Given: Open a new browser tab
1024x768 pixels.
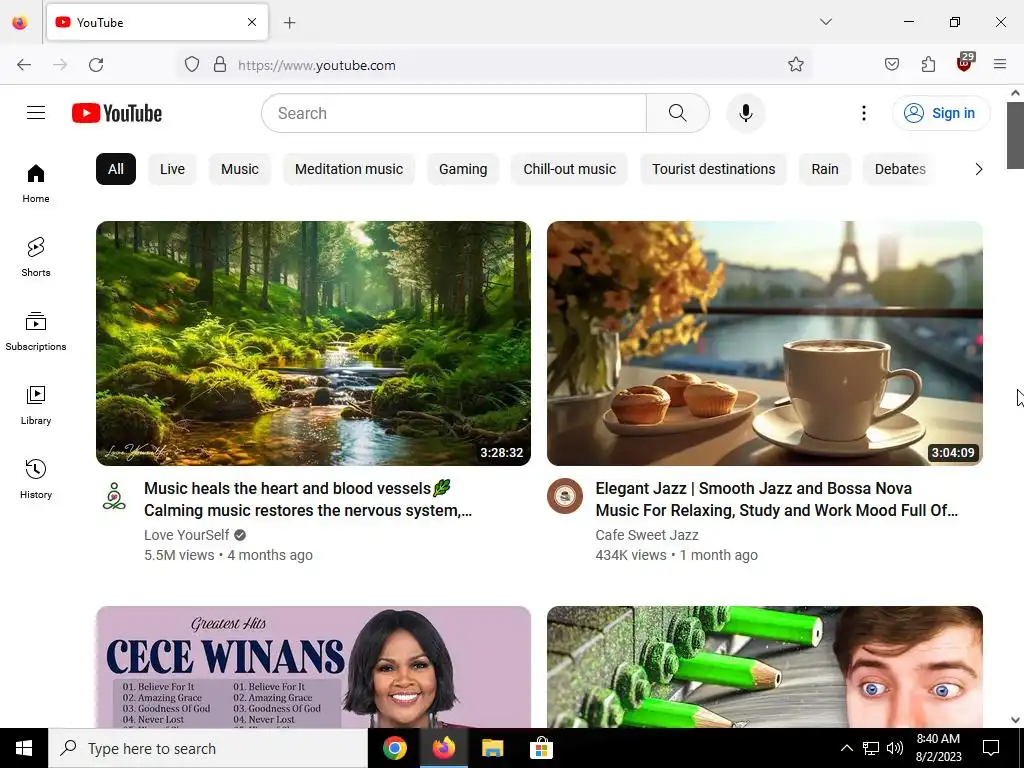Looking at the screenshot, I should click(x=290, y=23).
